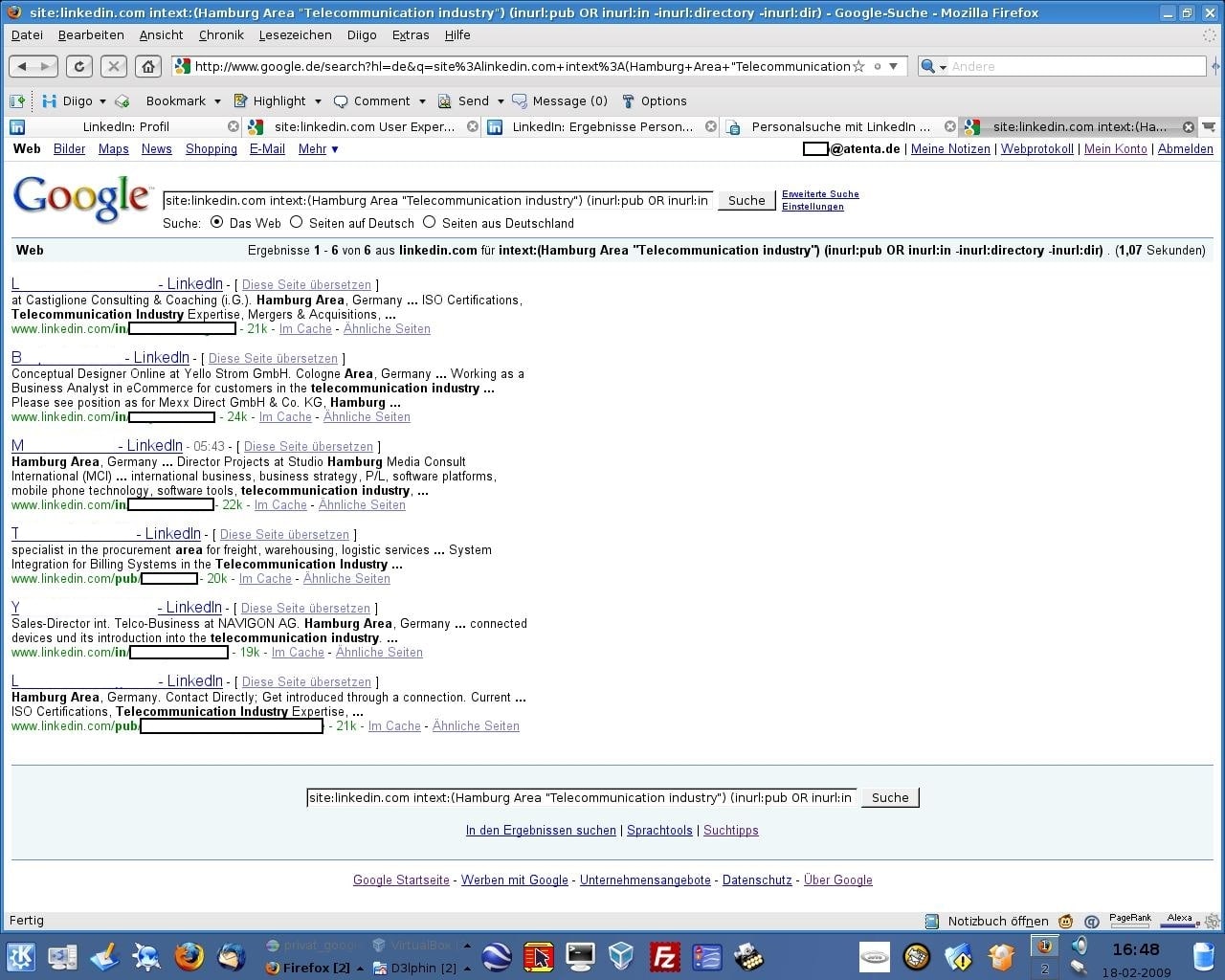Close the 'LinkedIn: Profil' tab
This screenshot has width=1225, height=980.
coord(234,126)
